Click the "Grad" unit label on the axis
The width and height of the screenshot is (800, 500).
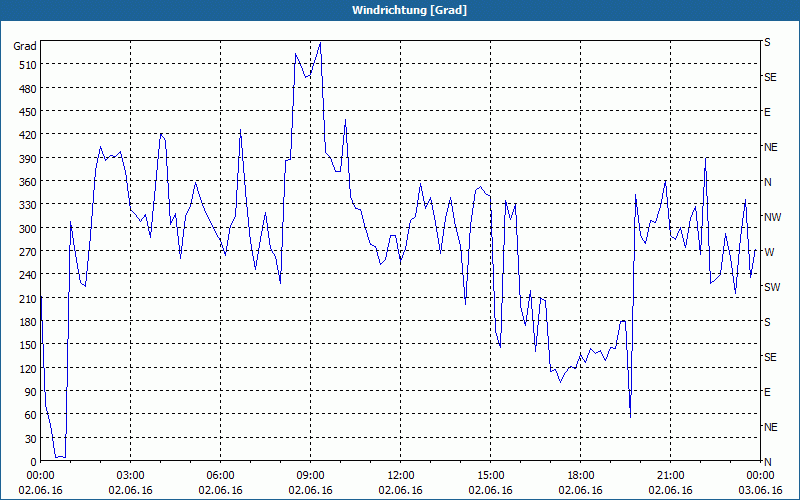tap(25, 46)
